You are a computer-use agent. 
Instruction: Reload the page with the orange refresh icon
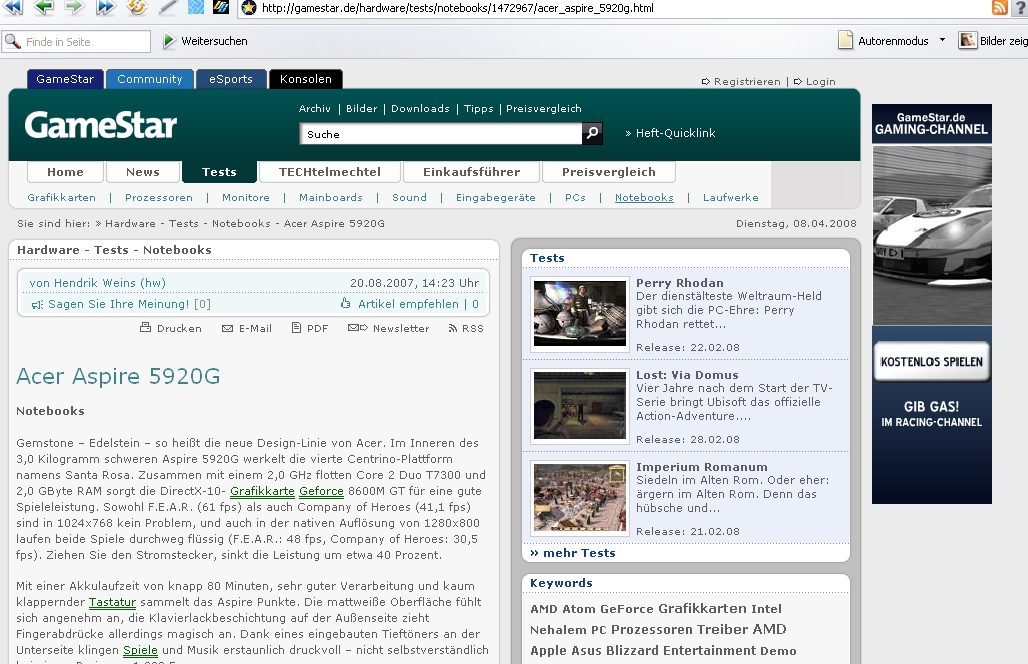(137, 7)
